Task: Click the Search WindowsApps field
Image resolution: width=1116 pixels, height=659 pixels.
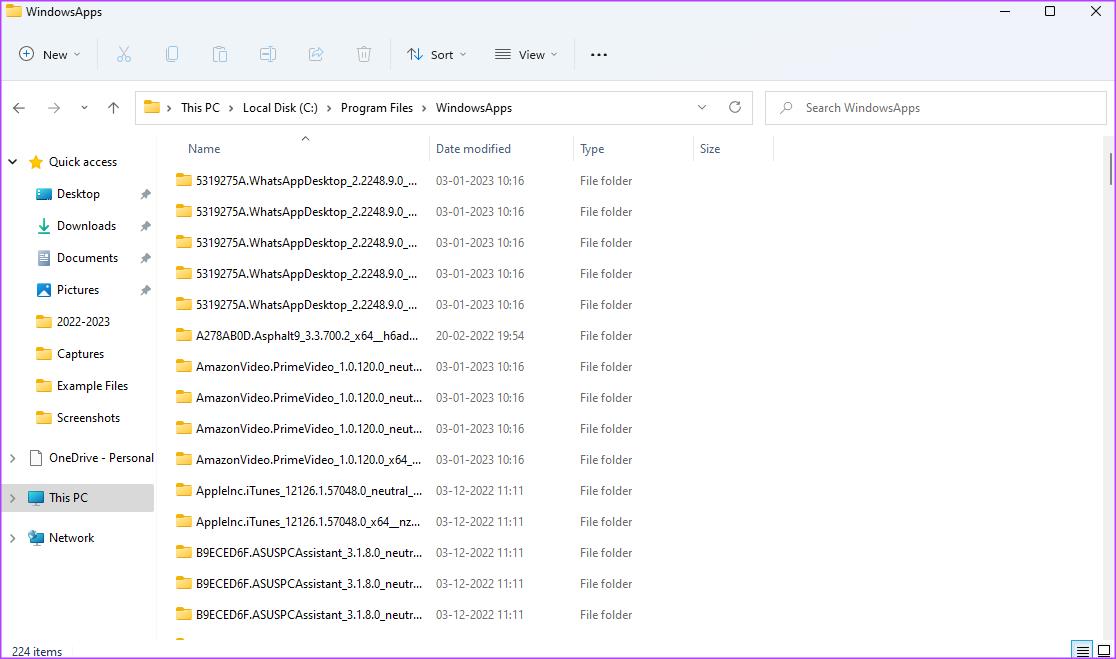Action: 935,108
